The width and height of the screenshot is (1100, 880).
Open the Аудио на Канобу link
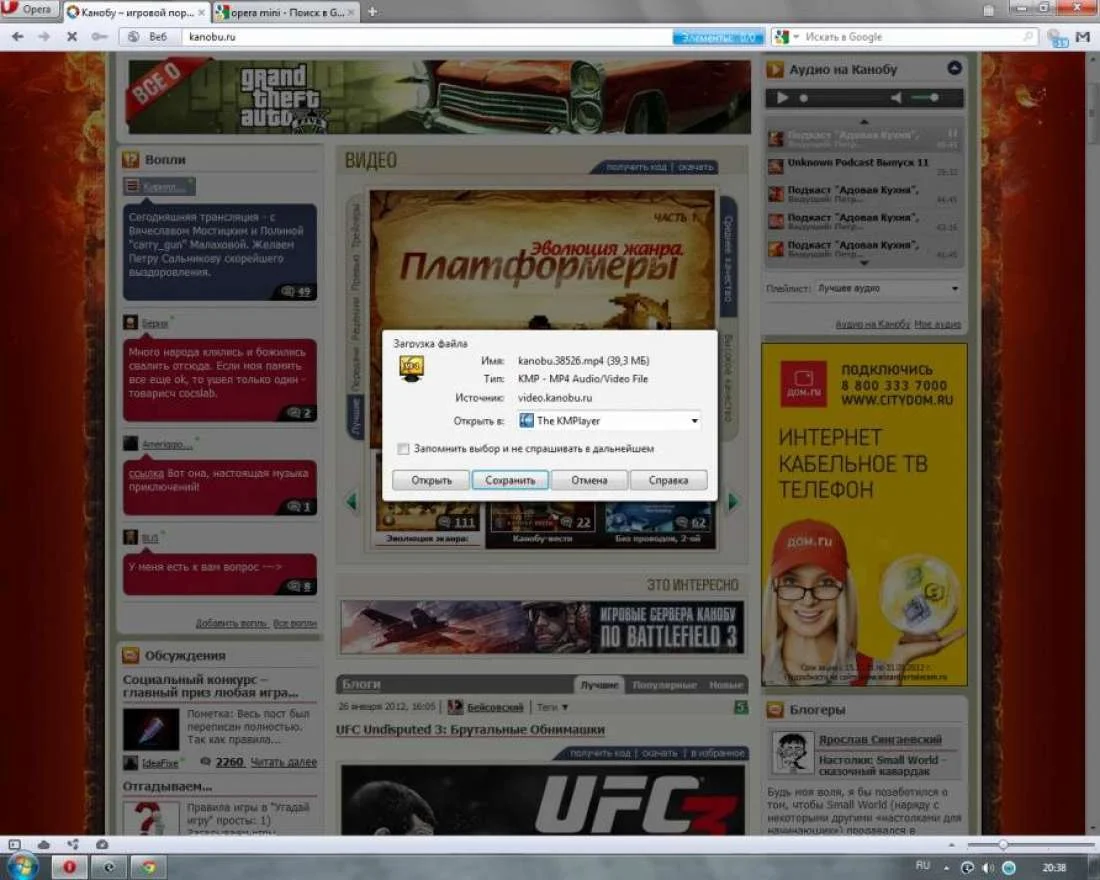point(872,324)
